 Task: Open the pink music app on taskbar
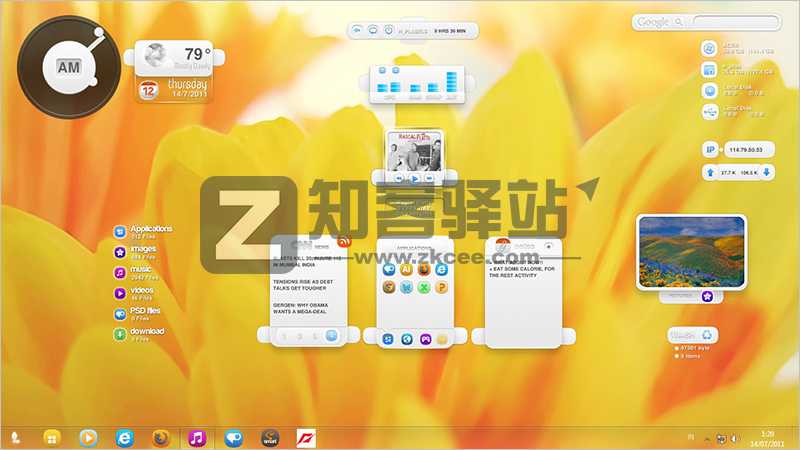197,438
